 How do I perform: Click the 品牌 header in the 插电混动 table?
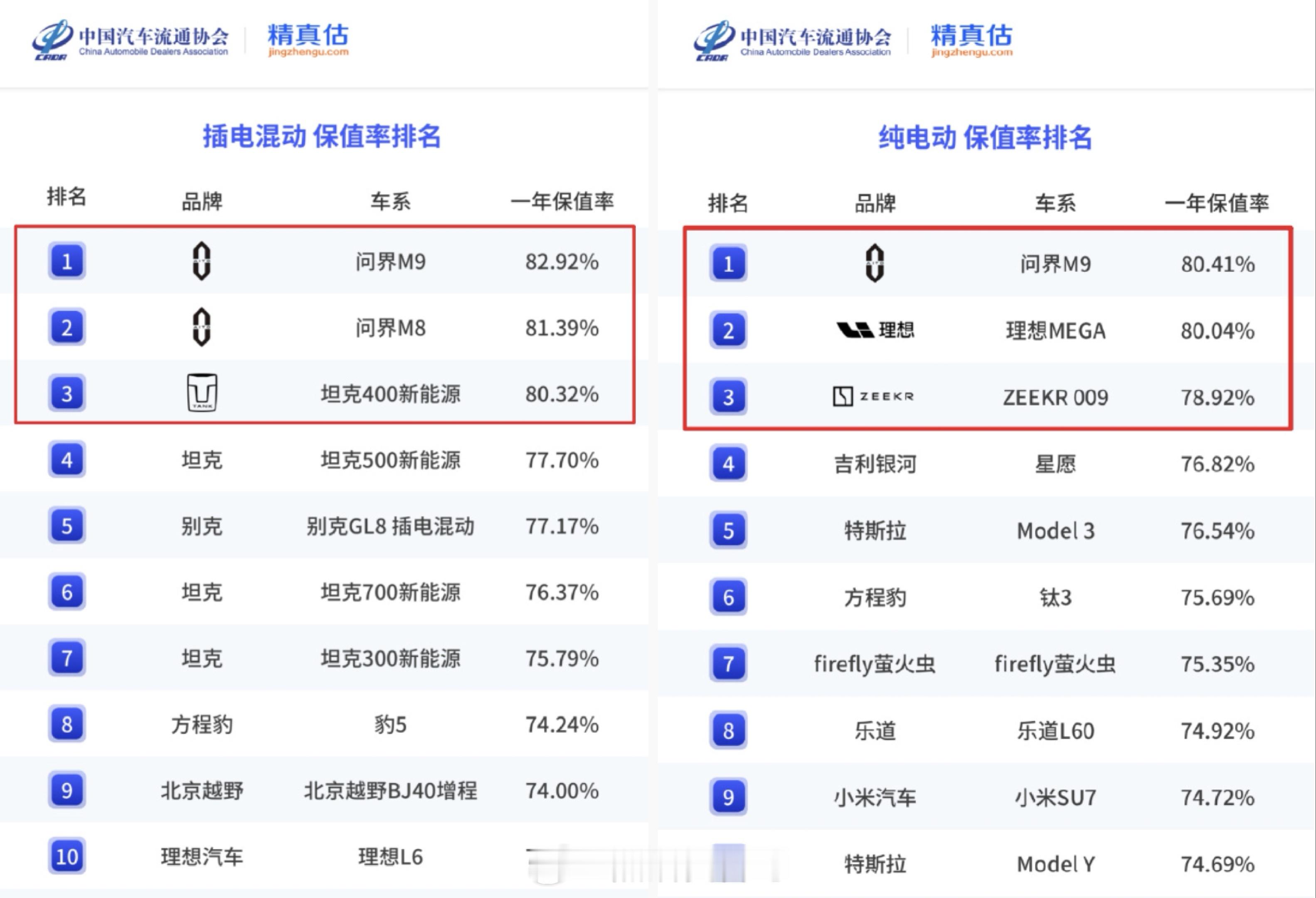(x=202, y=201)
